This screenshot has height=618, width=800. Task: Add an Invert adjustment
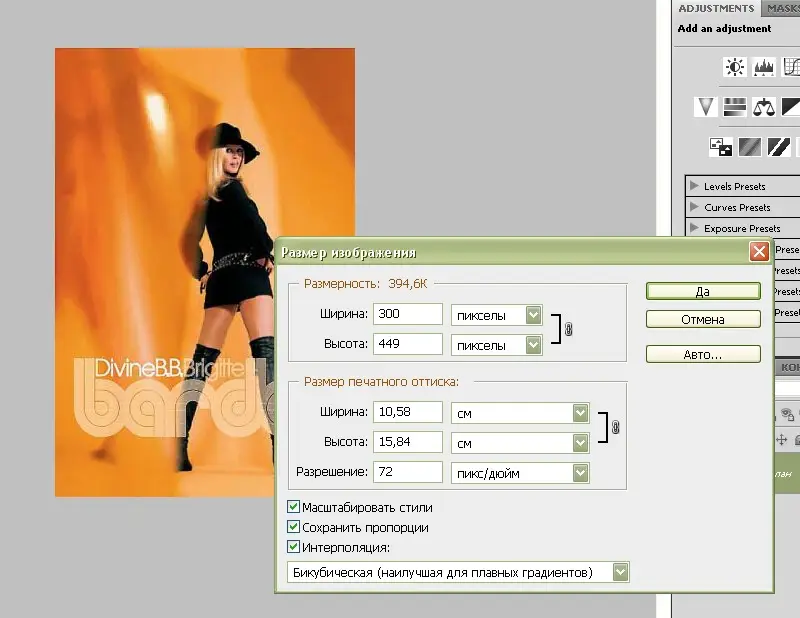click(721, 147)
